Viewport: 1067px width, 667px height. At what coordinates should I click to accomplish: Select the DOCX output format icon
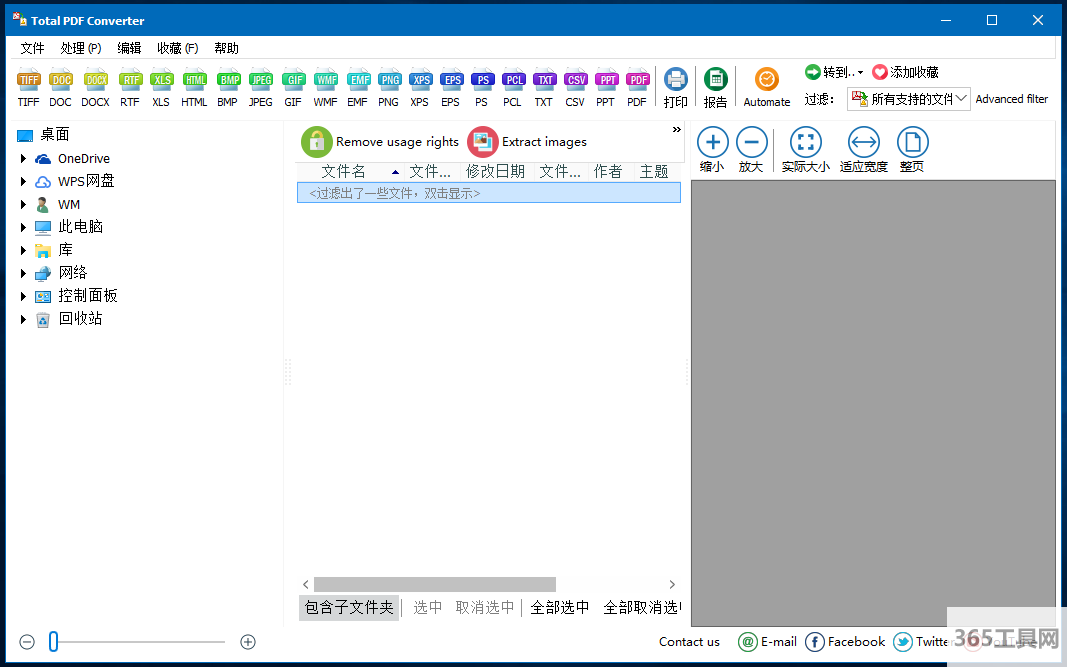click(95, 80)
